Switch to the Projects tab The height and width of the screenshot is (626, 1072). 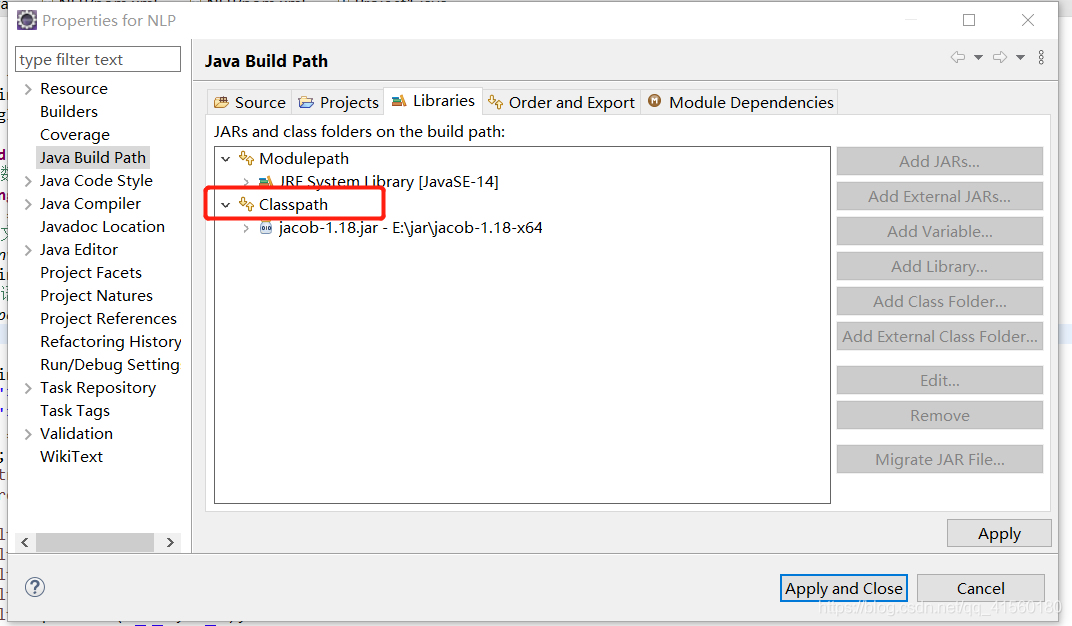pos(338,101)
